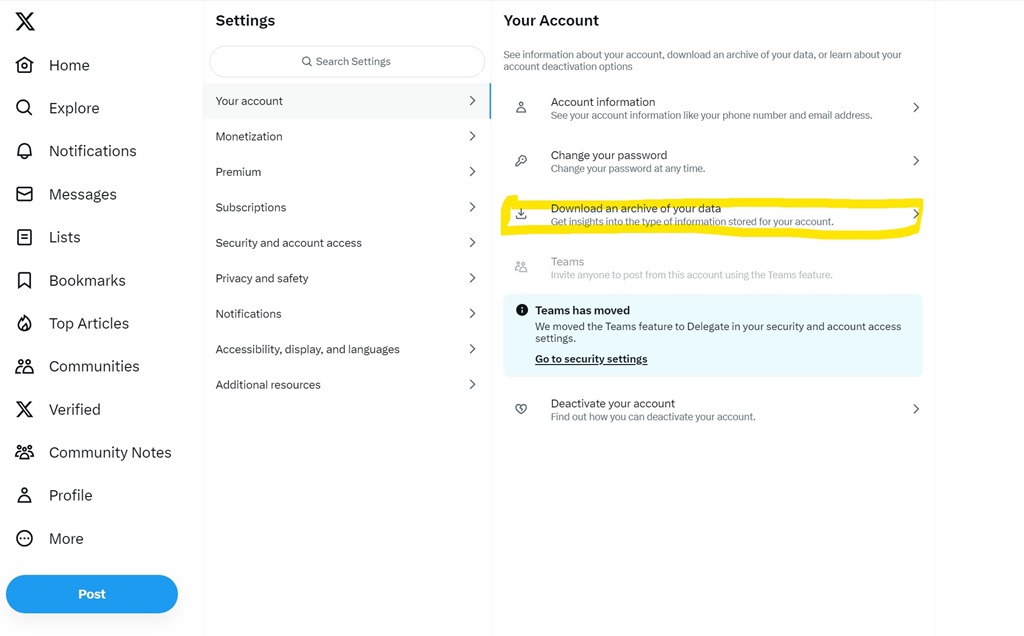This screenshot has height=636, width=1024.
Task: Expand the Monetization settings chevron
Action: point(472,136)
